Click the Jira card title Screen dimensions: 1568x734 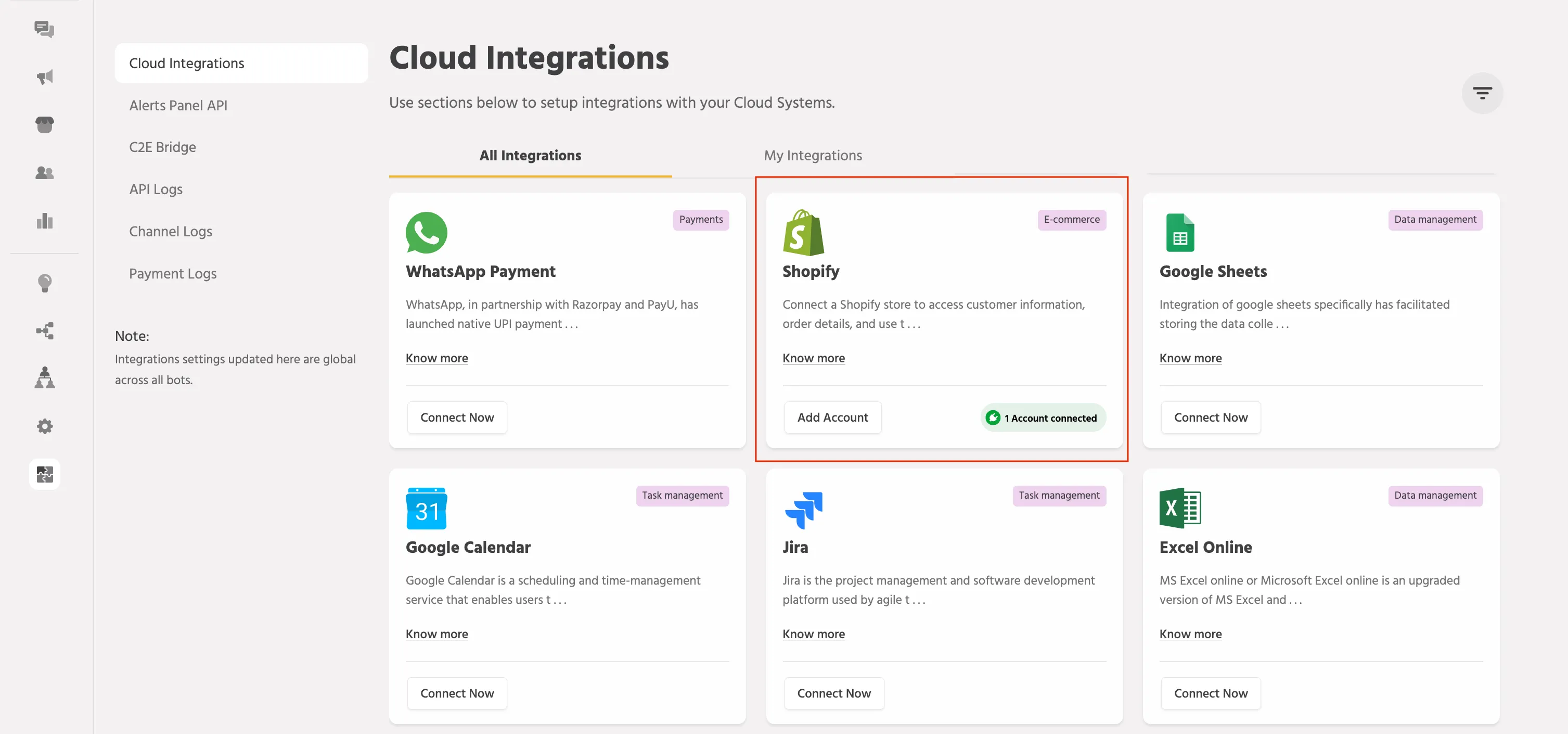coord(795,548)
